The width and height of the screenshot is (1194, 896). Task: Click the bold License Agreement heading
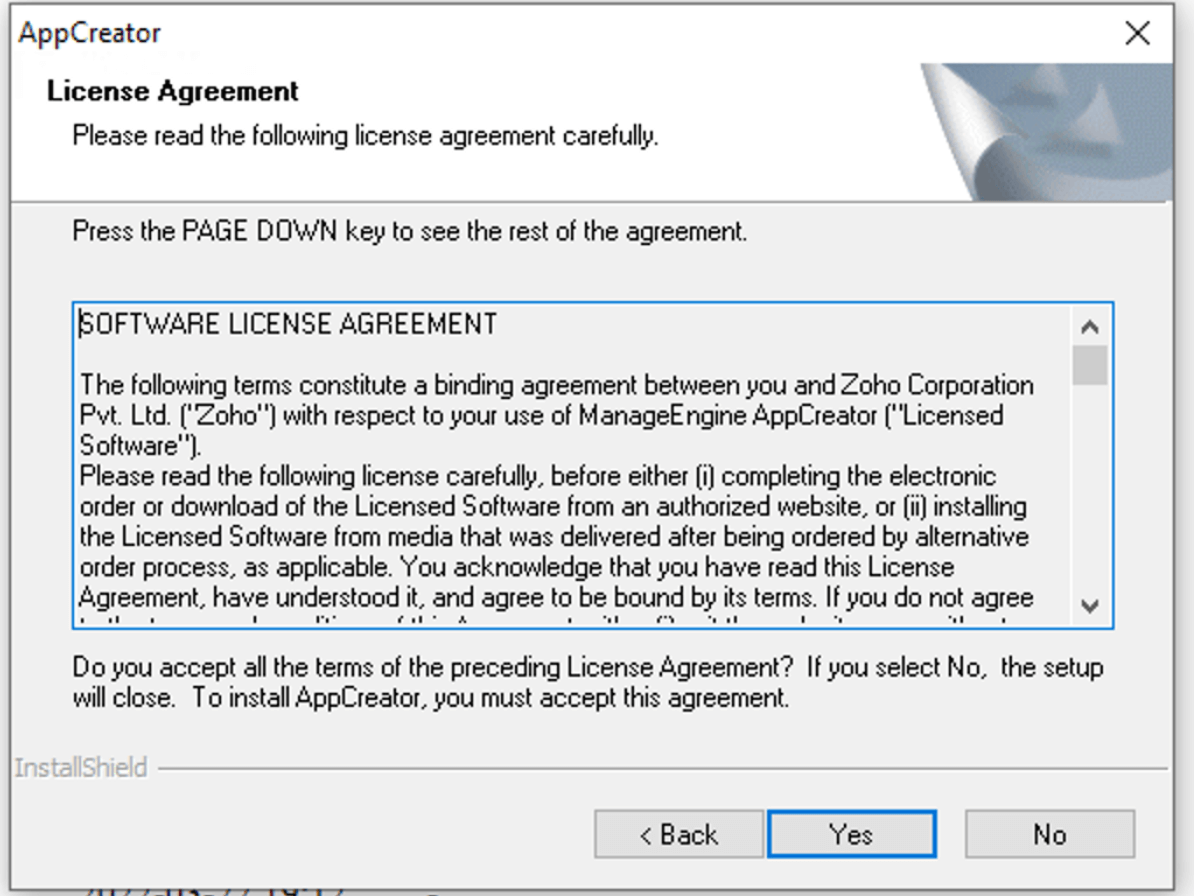pos(173,91)
